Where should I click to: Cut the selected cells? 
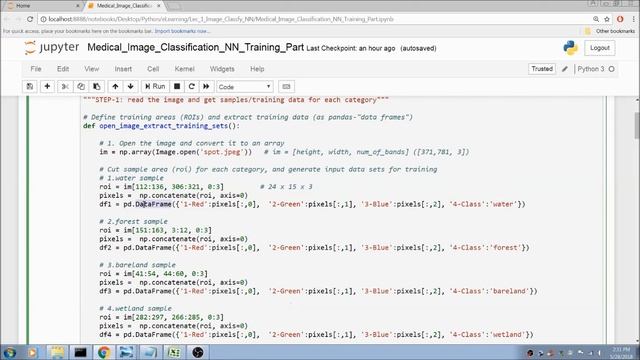pyautogui.click(x=65, y=87)
